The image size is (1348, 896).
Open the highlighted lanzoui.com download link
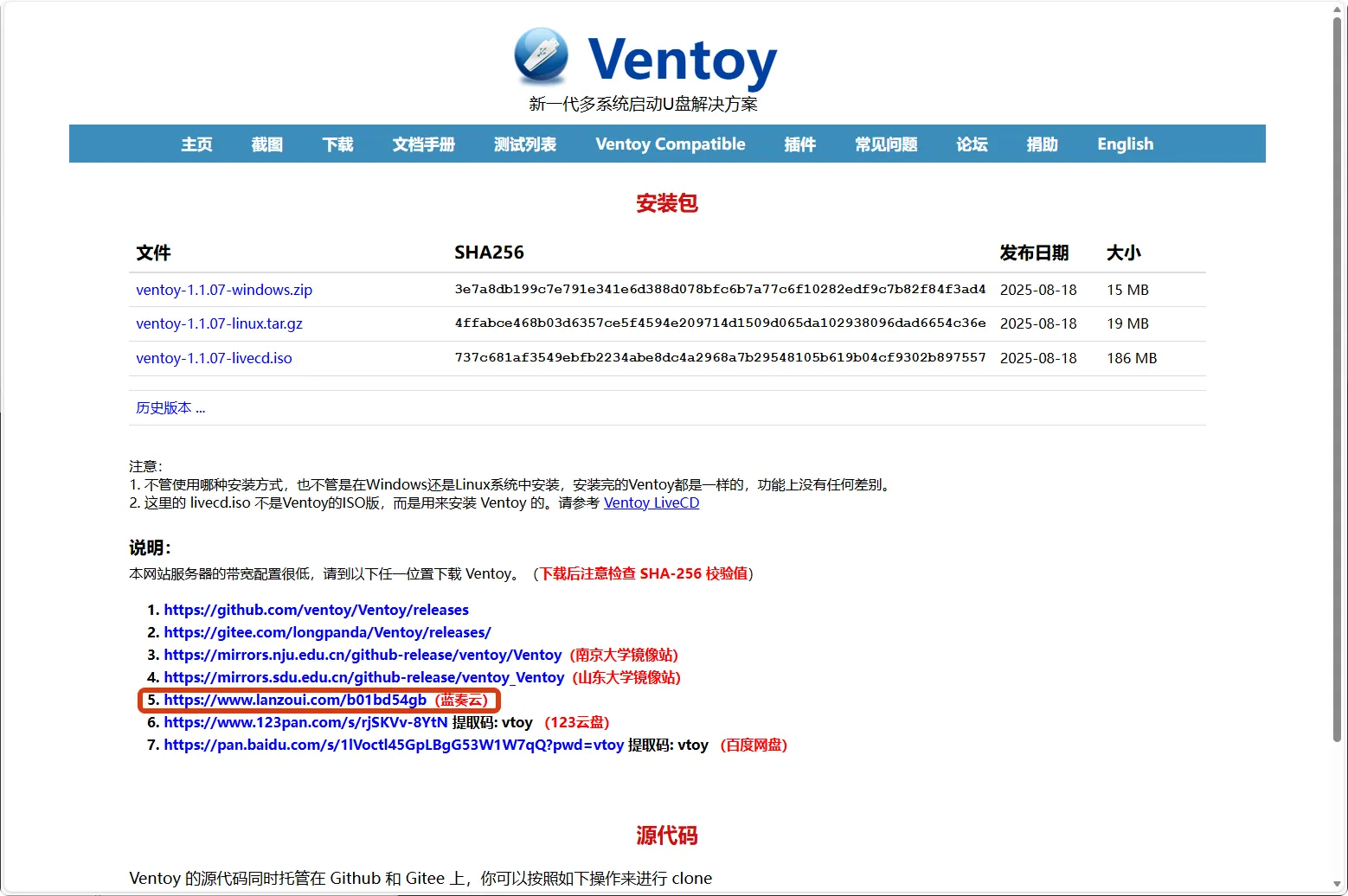tap(295, 700)
